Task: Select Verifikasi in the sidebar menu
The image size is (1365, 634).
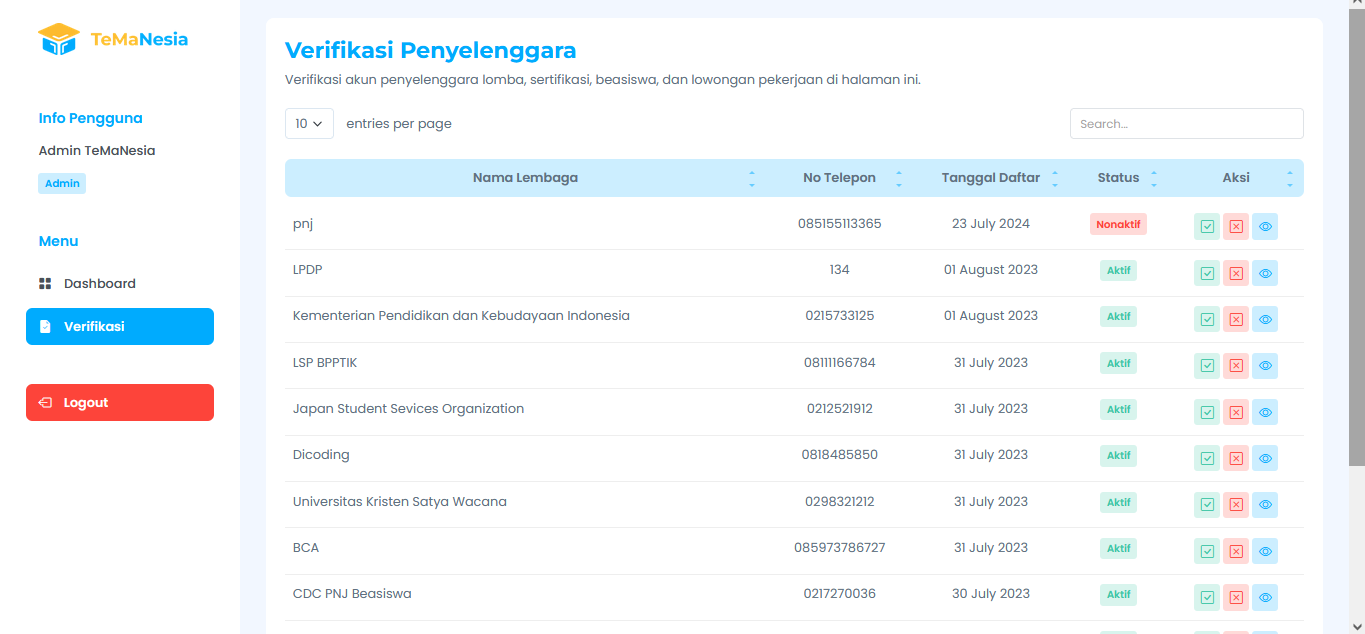Action: point(120,327)
